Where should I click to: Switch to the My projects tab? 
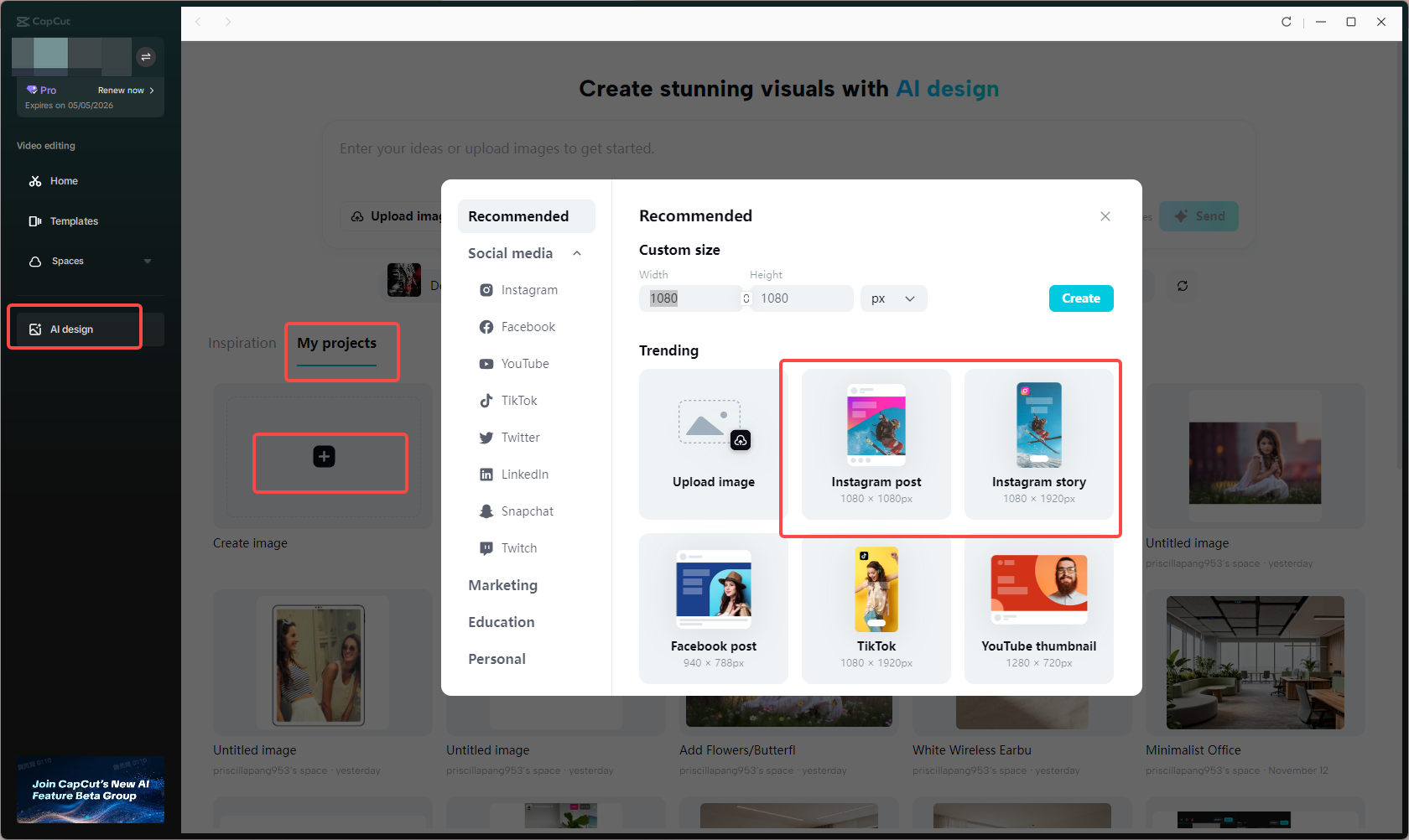click(x=336, y=342)
